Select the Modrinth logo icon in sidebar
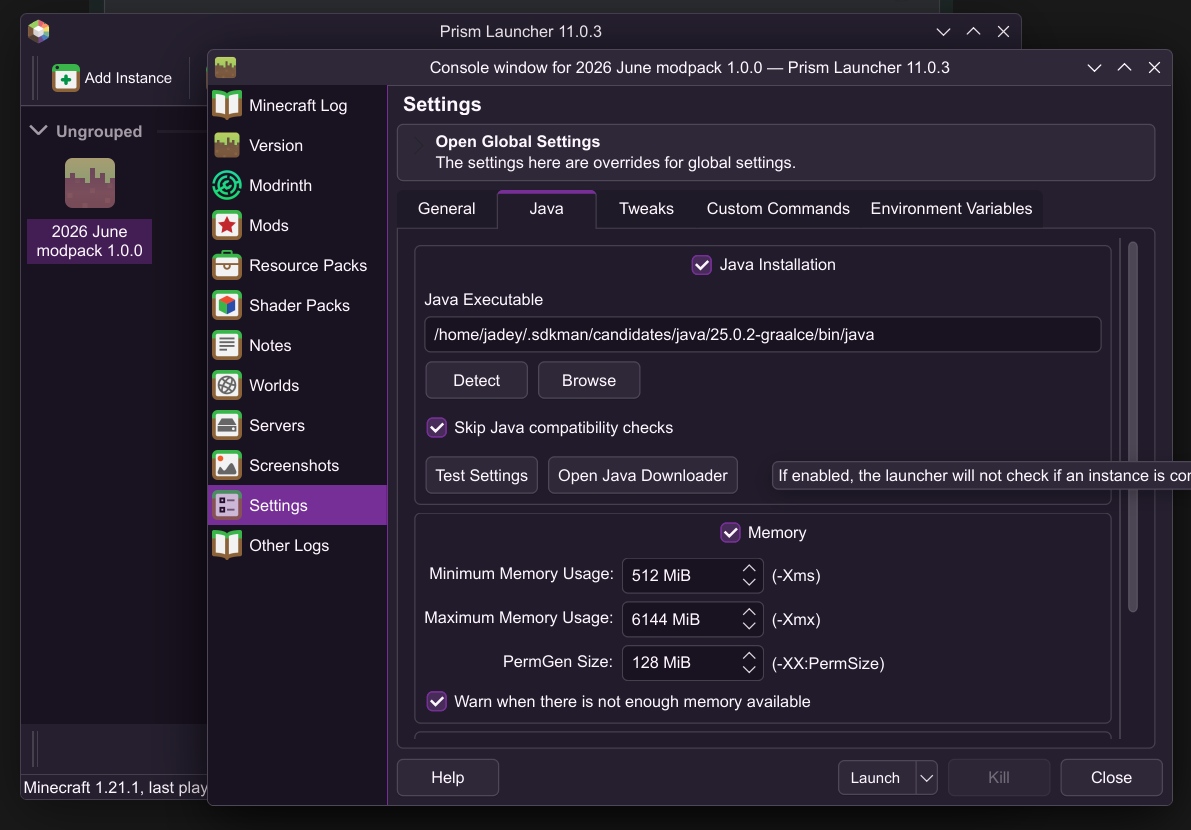The image size is (1191, 830). (226, 185)
